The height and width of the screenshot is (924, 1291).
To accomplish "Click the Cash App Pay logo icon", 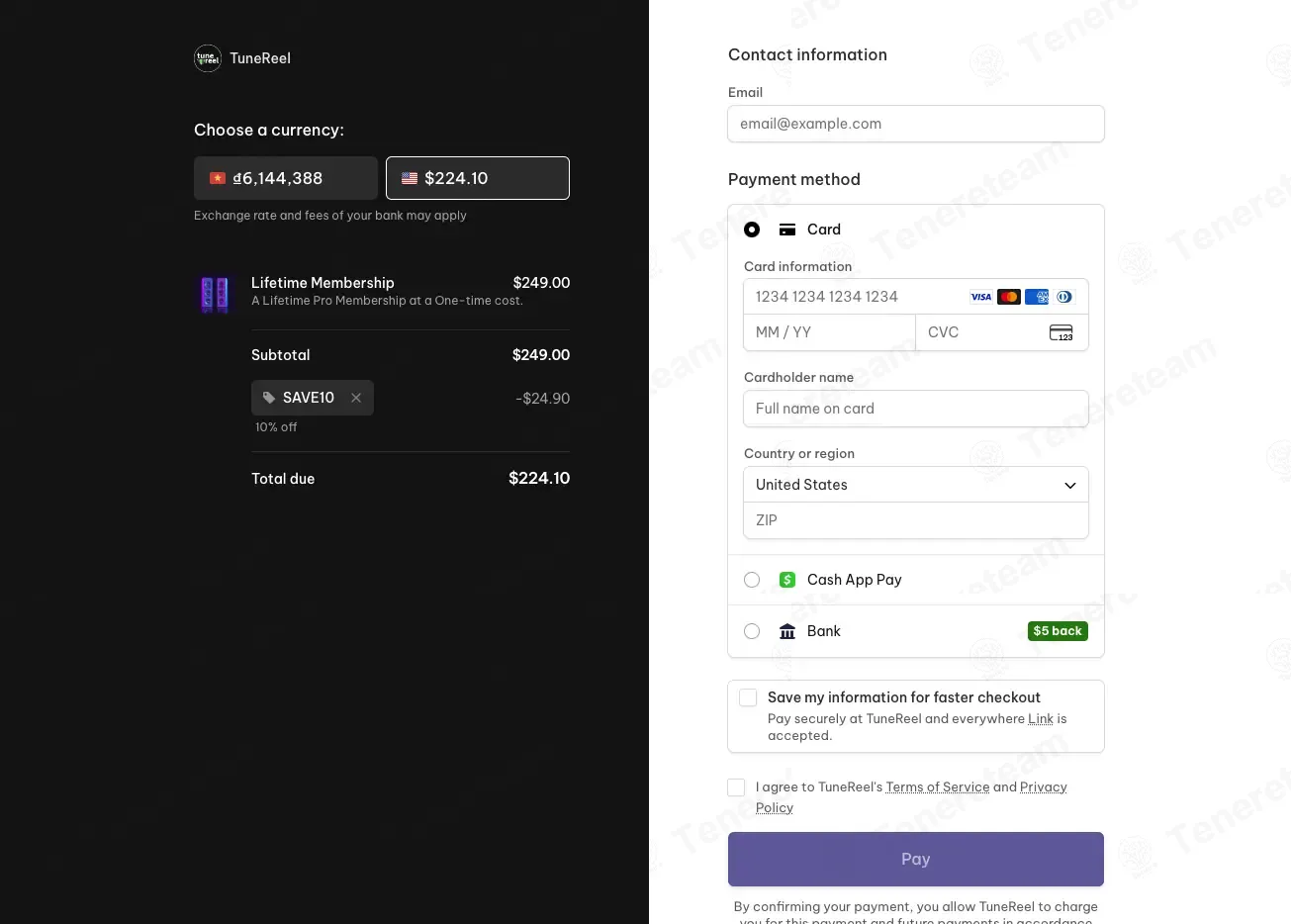I will 787,580.
